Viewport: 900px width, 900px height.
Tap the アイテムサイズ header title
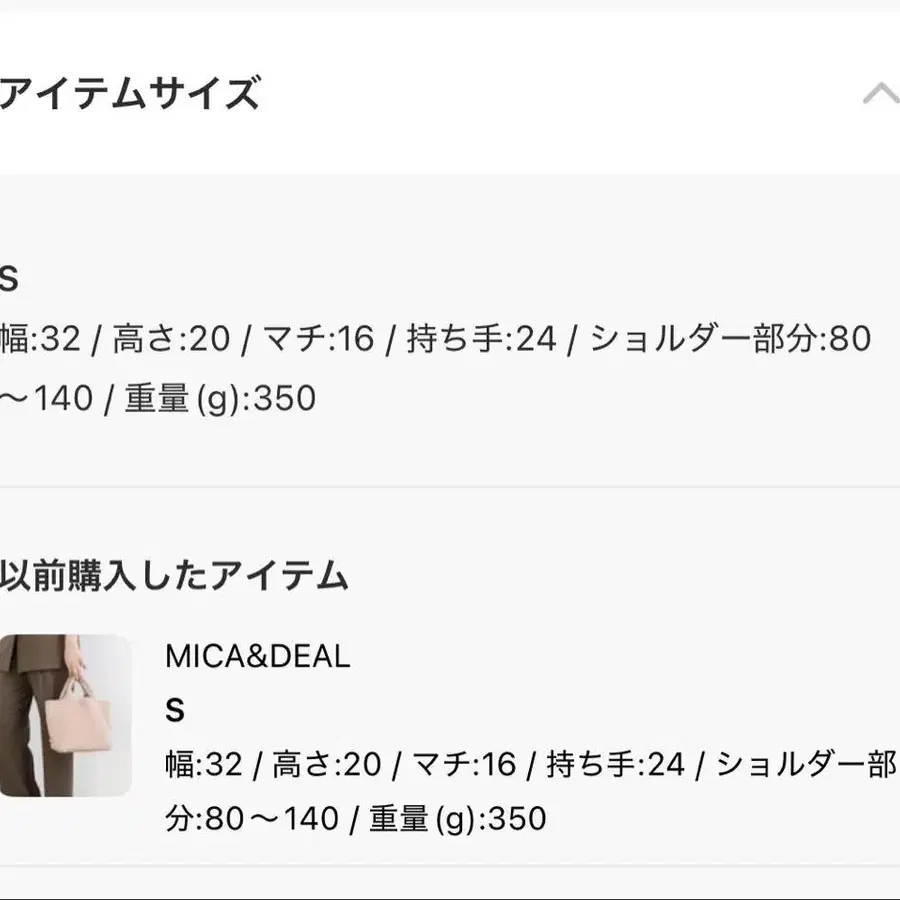(130, 93)
